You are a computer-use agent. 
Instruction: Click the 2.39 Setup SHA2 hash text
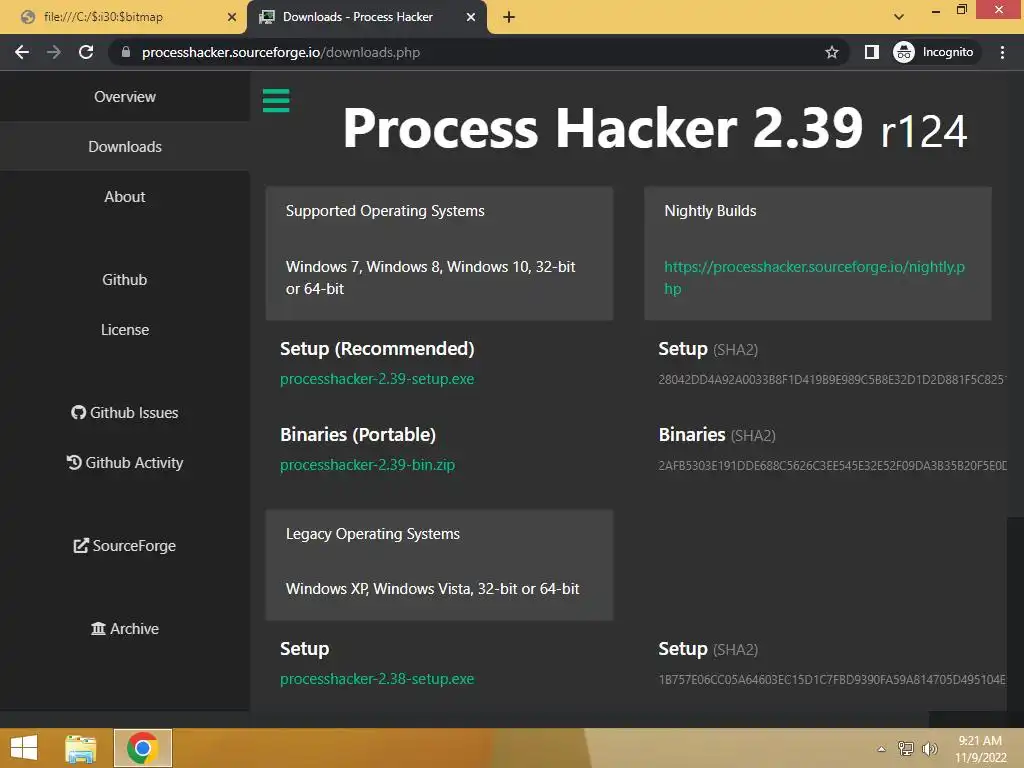[x=832, y=379]
